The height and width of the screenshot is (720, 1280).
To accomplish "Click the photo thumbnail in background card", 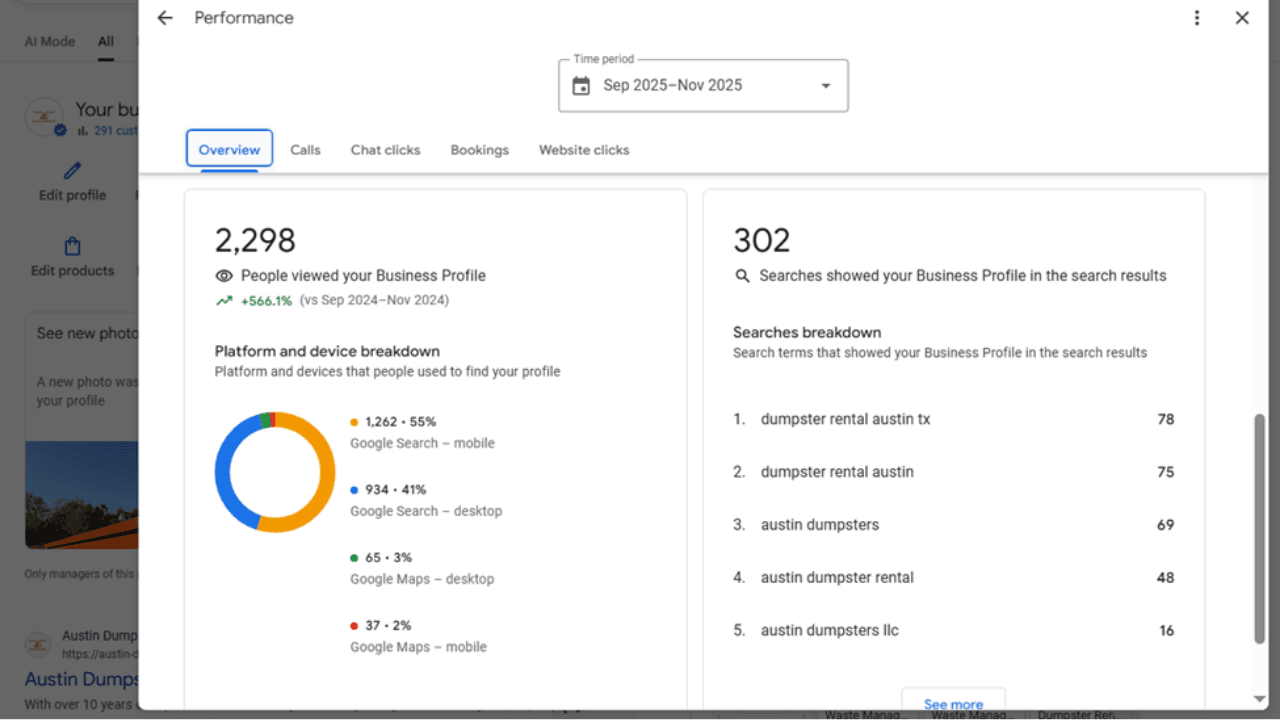I will [x=82, y=495].
